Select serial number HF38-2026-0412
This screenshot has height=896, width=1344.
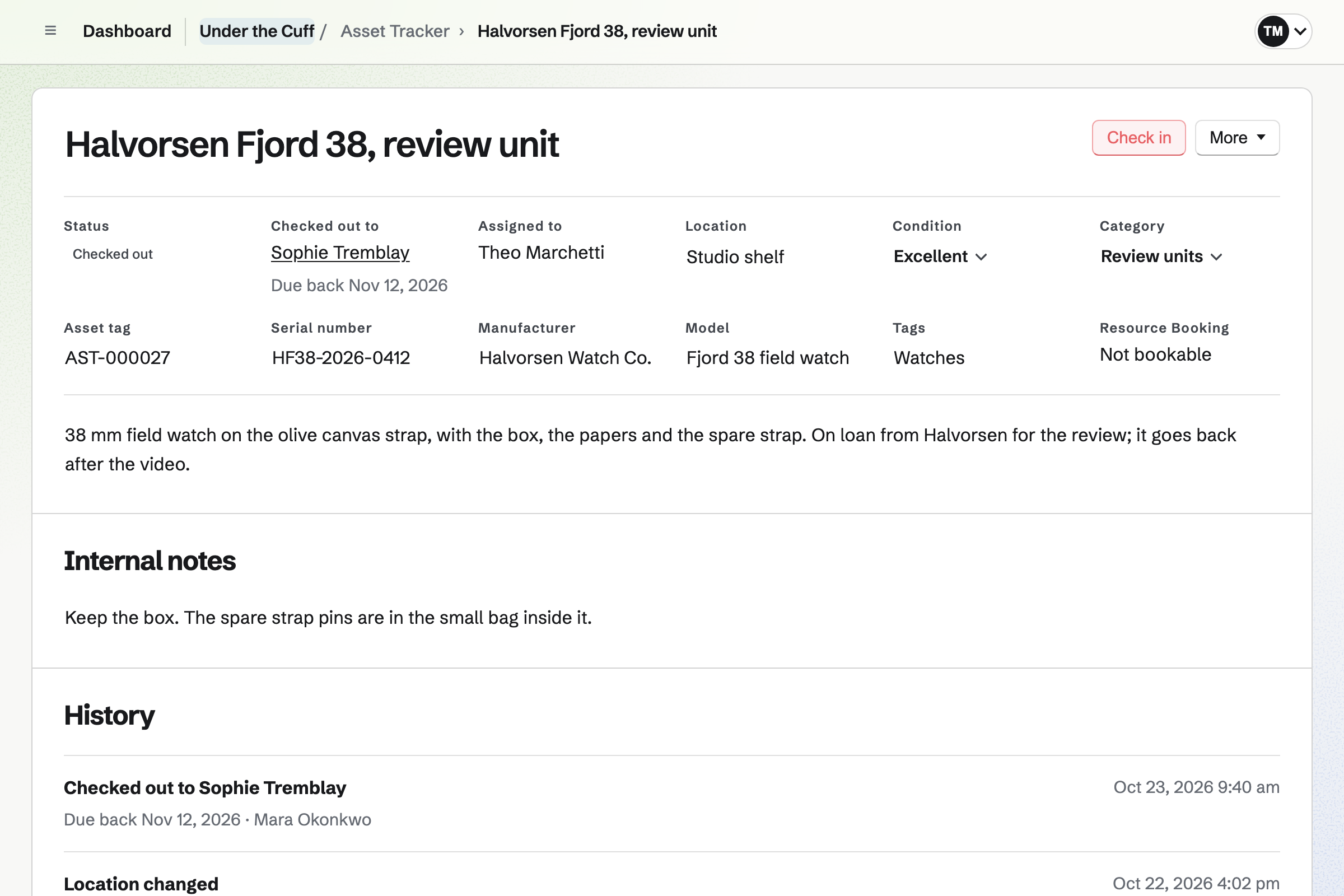coord(340,358)
